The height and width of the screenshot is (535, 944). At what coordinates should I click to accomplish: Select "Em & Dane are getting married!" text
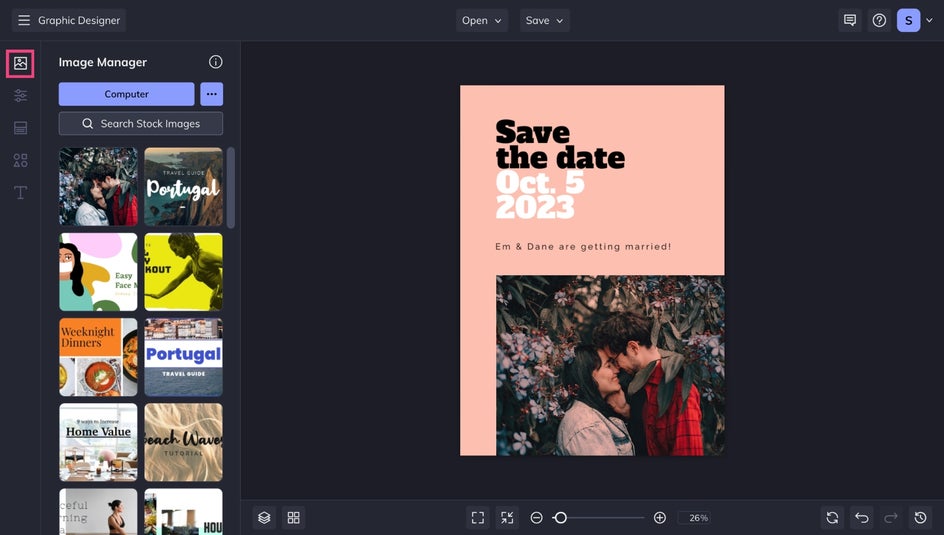click(x=583, y=246)
